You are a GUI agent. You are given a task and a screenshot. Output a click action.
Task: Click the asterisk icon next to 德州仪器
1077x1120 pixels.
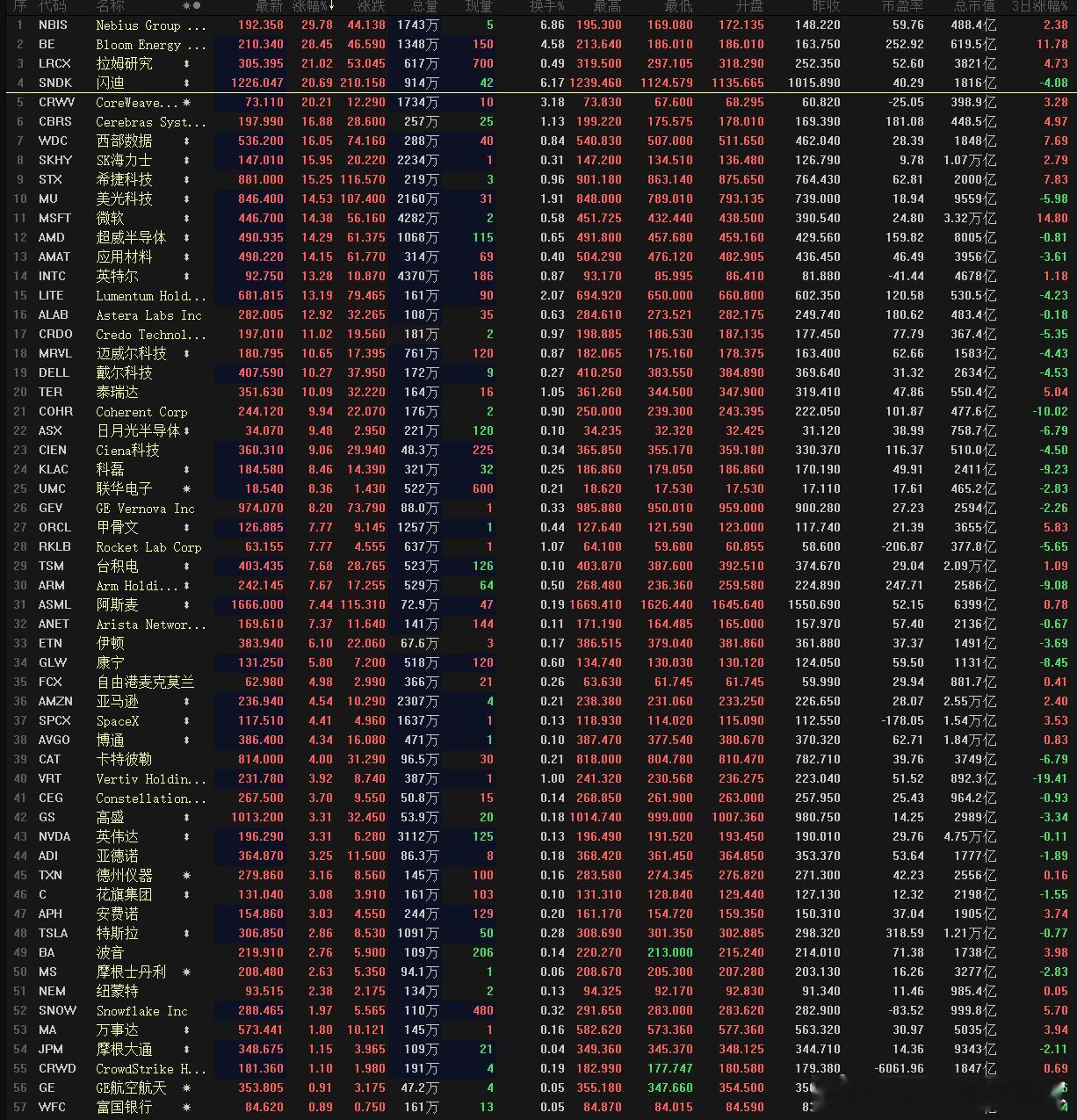tap(186, 876)
